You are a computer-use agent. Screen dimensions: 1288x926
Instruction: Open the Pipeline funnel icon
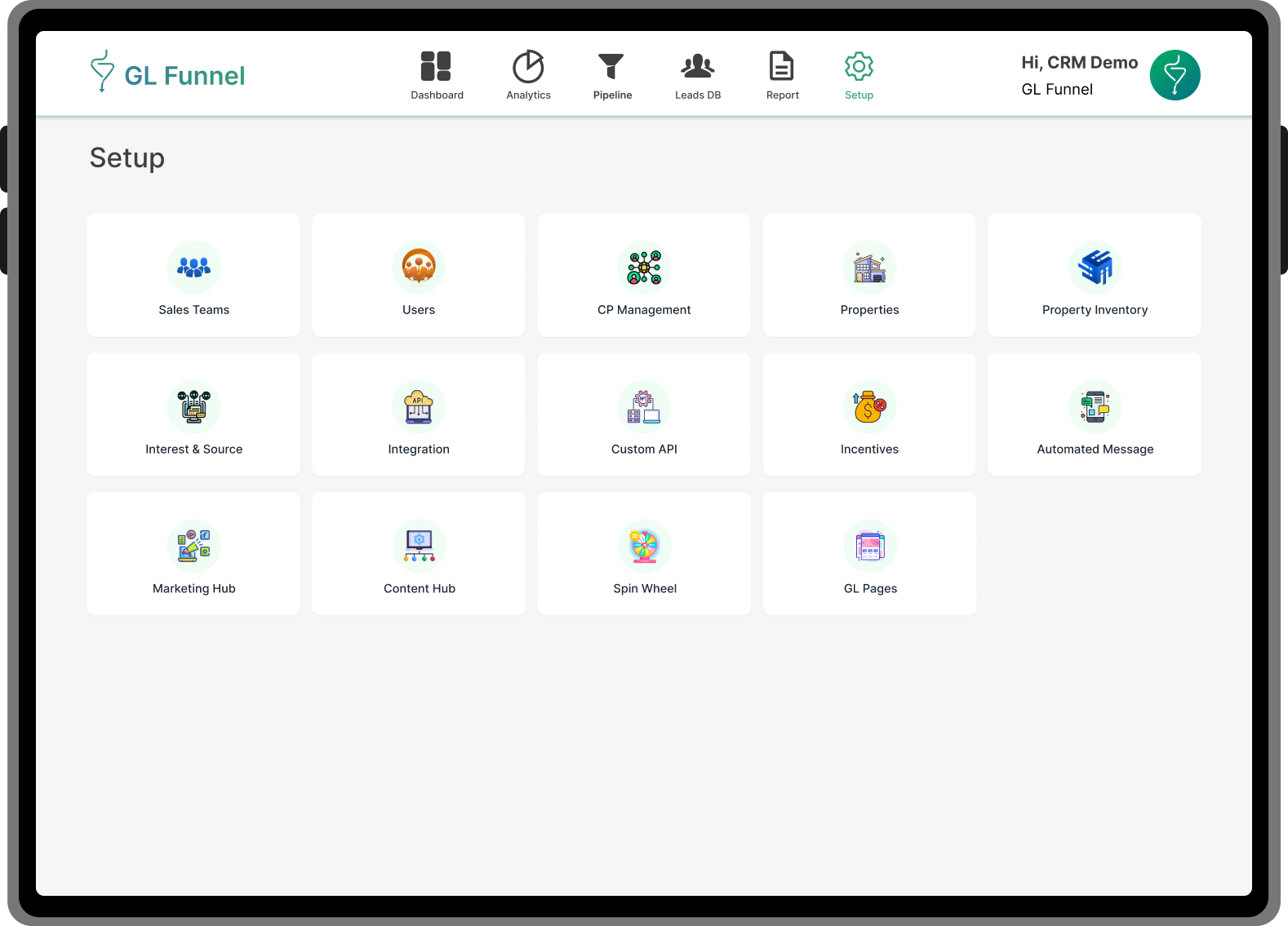pos(611,66)
